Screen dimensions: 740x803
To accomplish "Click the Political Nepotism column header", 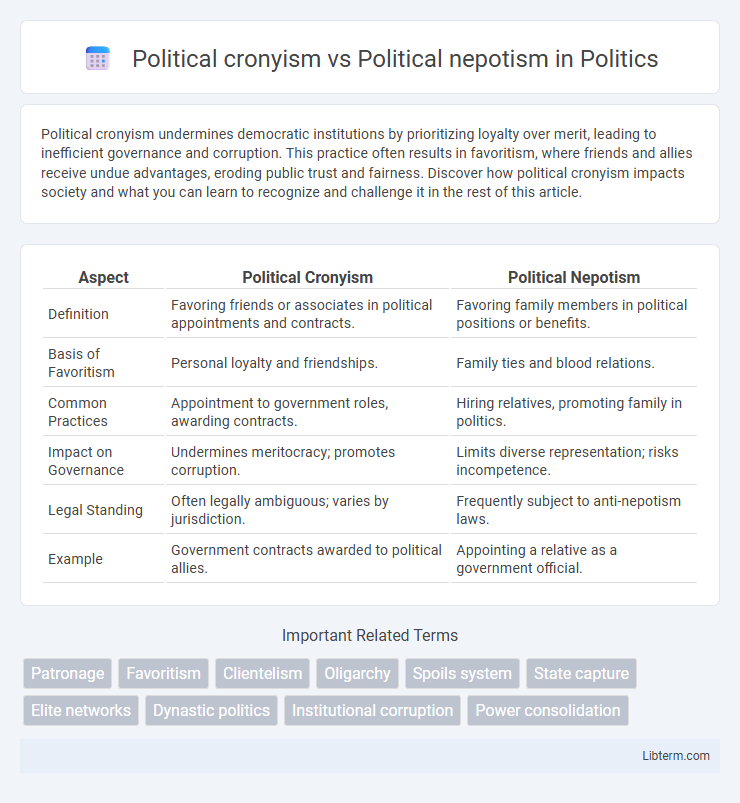I will pyautogui.click(x=574, y=277).
